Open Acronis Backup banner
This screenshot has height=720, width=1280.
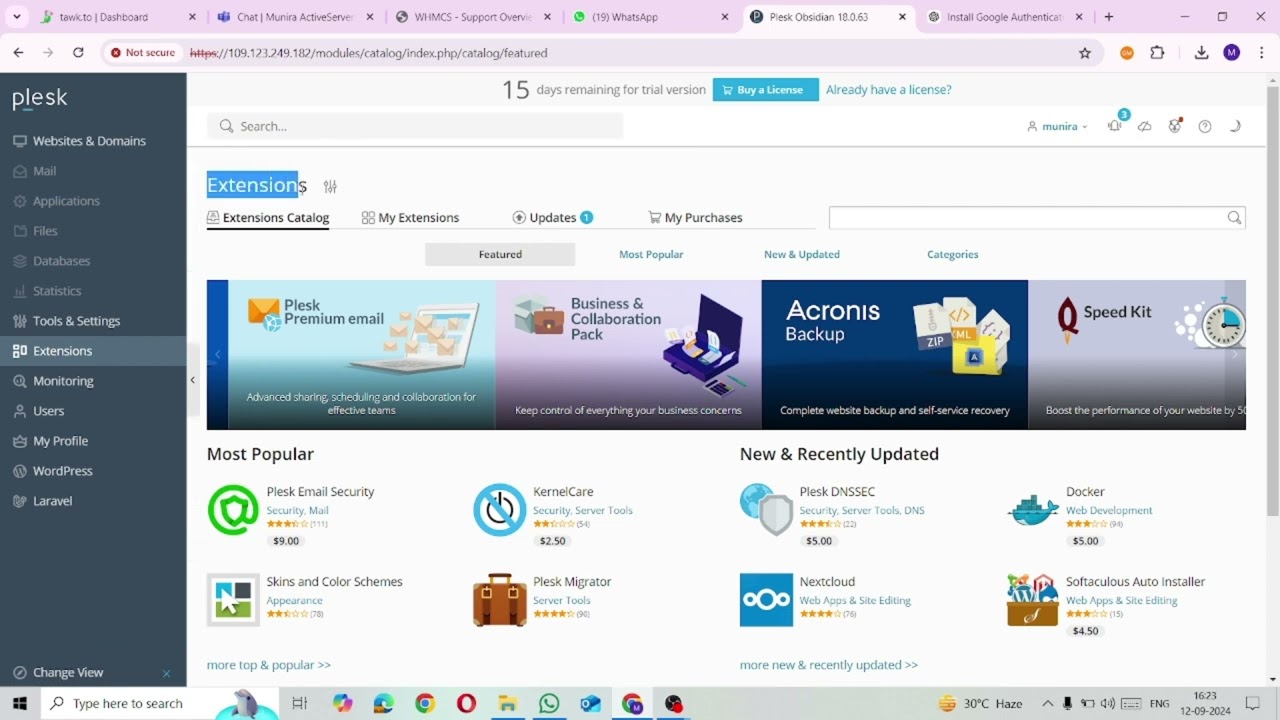[895, 355]
